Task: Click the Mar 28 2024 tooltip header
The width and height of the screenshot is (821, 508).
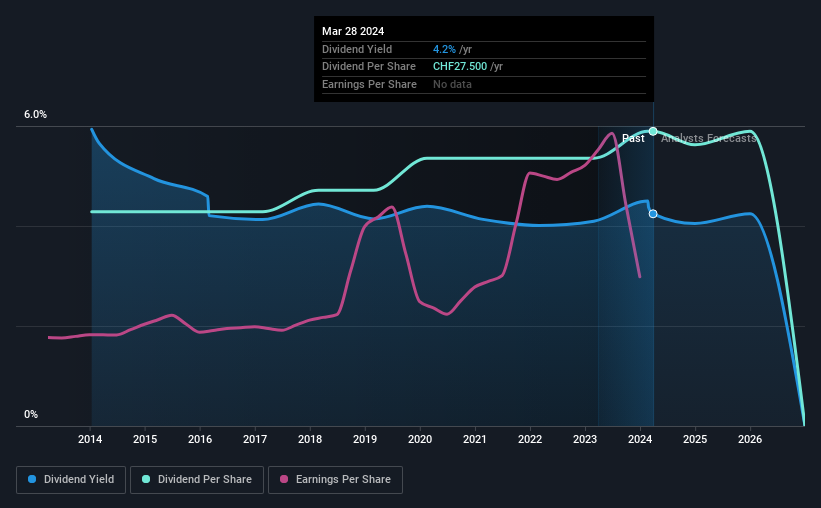Action: 353,31
